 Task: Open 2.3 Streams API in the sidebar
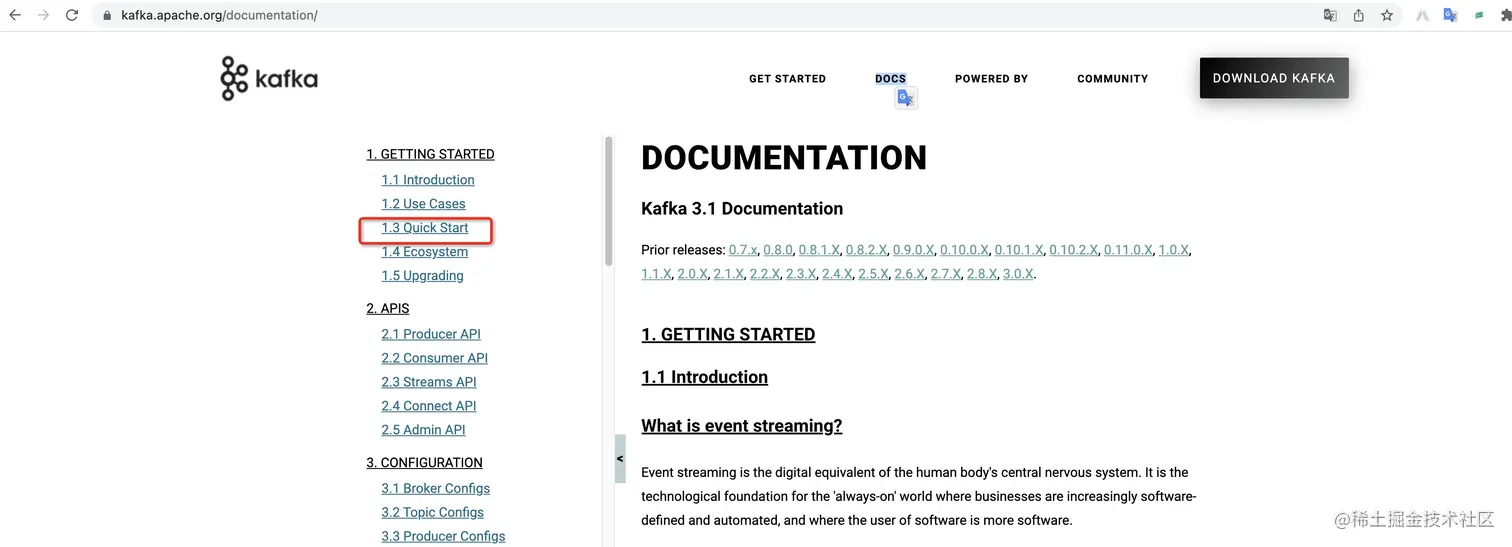429,382
